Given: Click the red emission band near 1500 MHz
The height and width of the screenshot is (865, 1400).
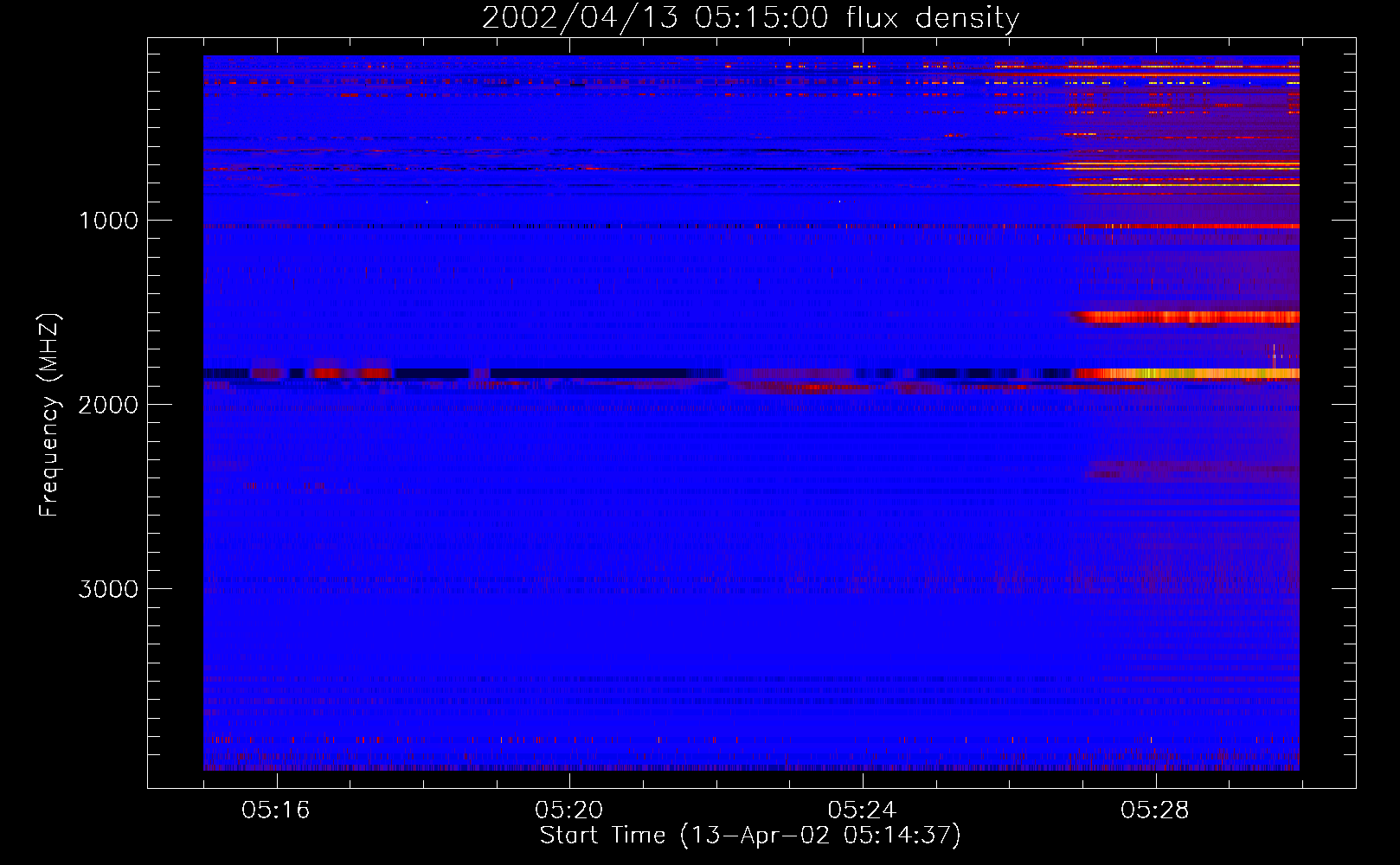Looking at the screenshot, I should (1186, 317).
